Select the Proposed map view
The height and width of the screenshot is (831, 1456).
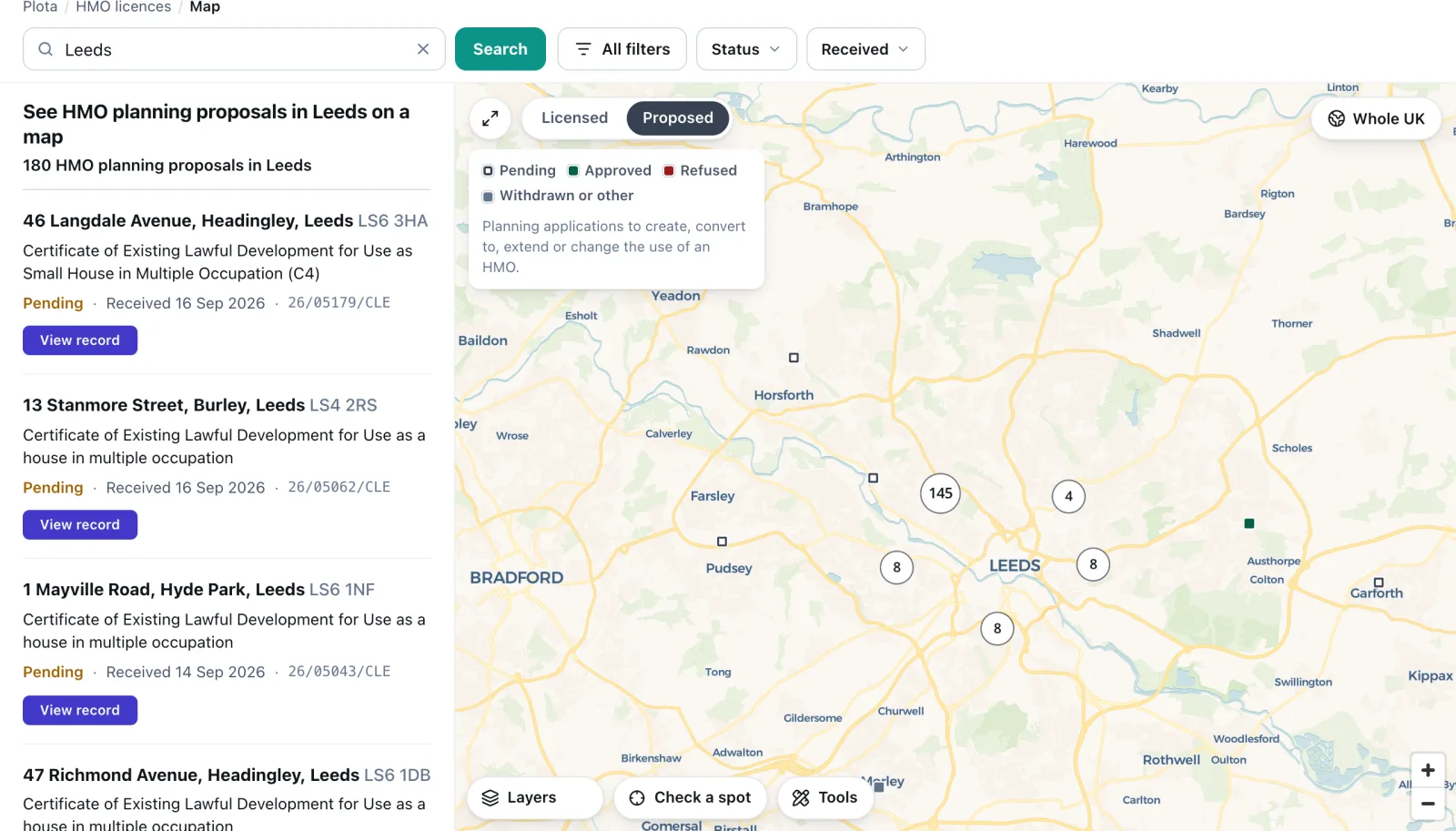click(677, 118)
